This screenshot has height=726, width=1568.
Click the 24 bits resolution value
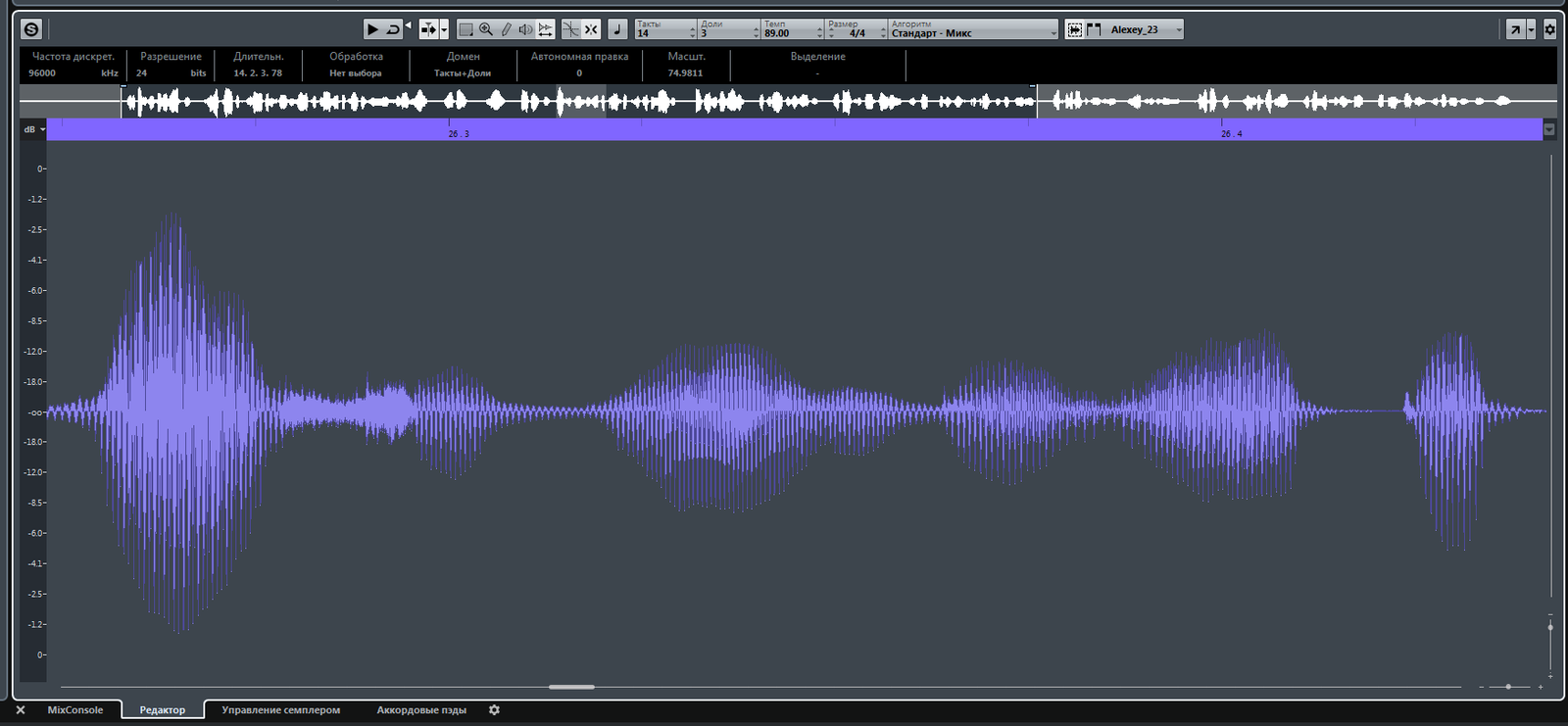(141, 73)
